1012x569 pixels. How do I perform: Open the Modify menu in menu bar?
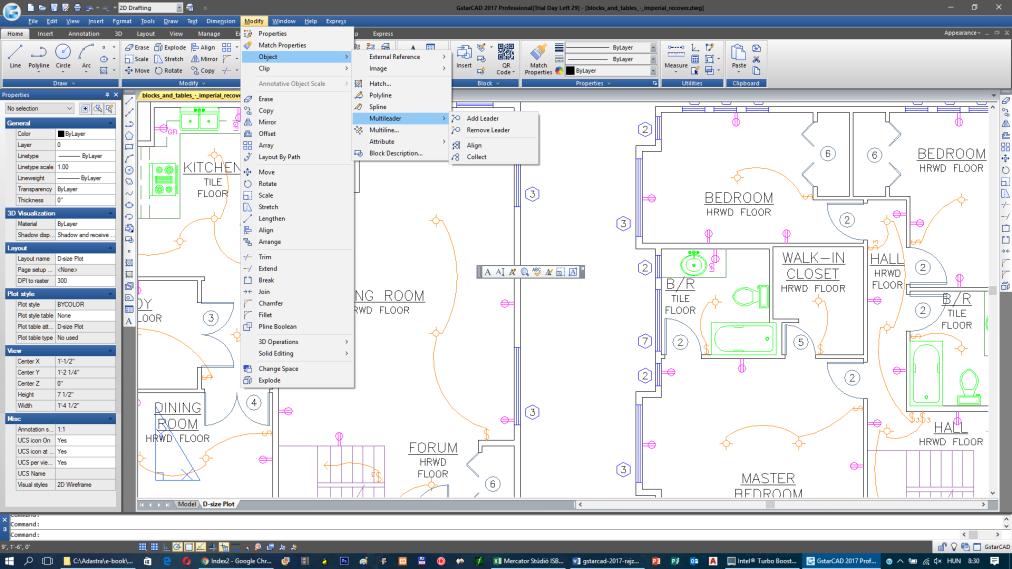click(254, 21)
